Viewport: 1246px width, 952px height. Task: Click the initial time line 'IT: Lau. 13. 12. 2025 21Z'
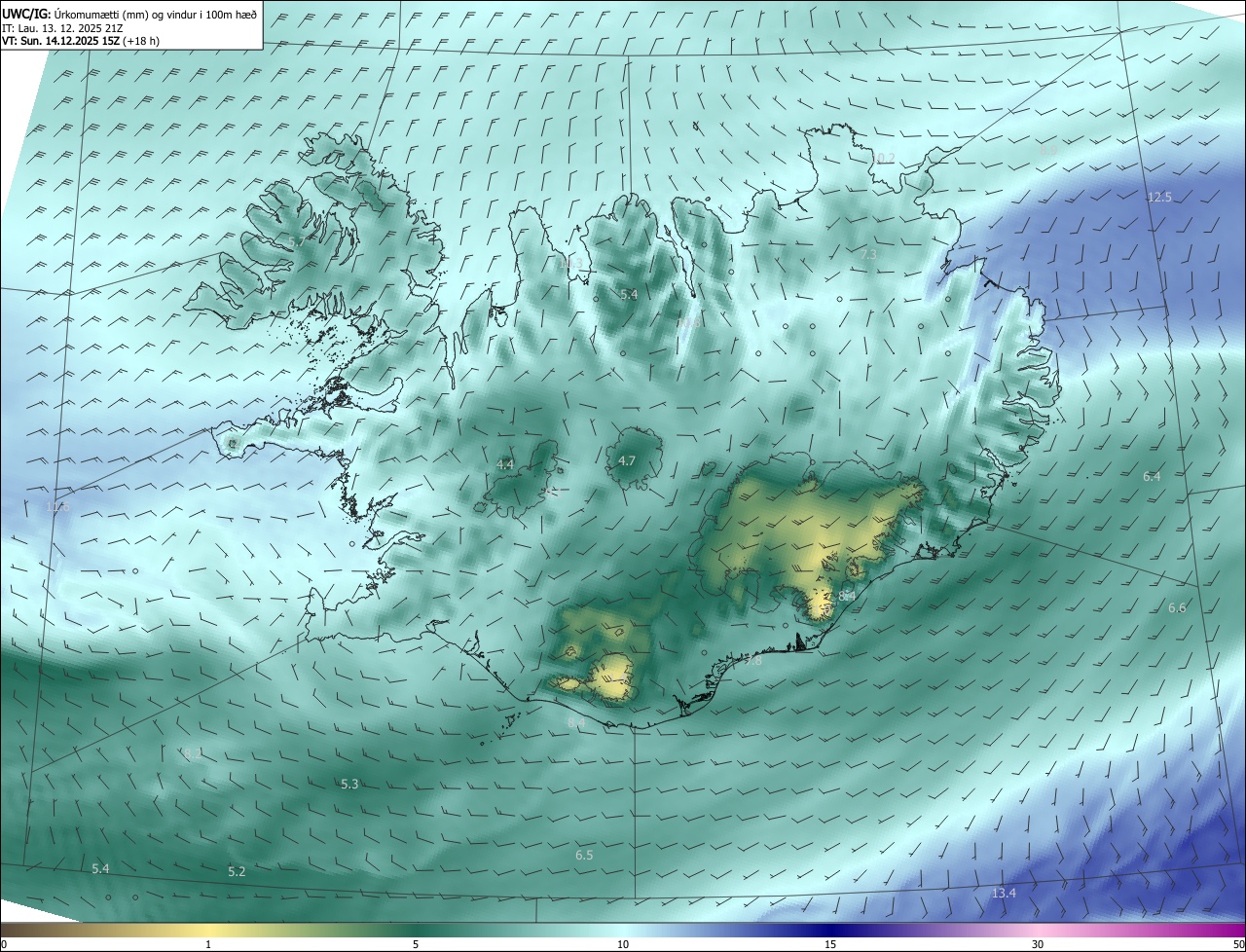(x=62, y=27)
